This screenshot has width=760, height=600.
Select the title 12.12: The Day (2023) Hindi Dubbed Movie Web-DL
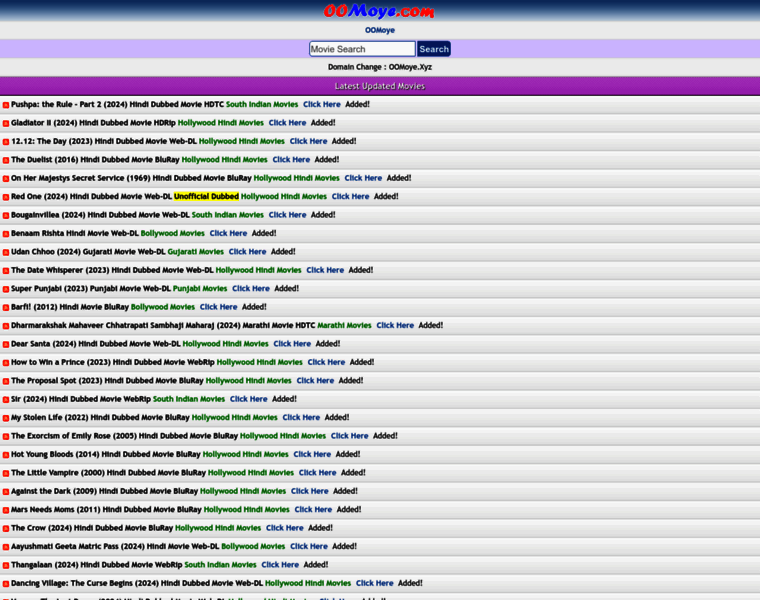(x=104, y=141)
